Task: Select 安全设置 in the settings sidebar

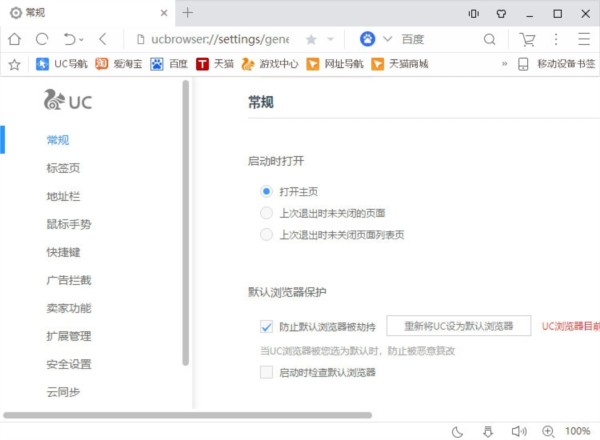Action: pos(69,364)
